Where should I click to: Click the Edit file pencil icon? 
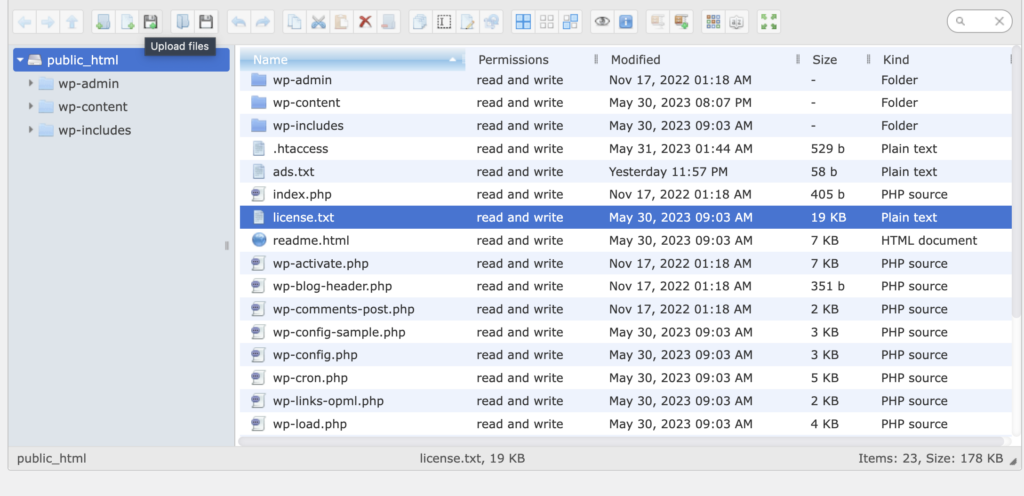[x=468, y=22]
